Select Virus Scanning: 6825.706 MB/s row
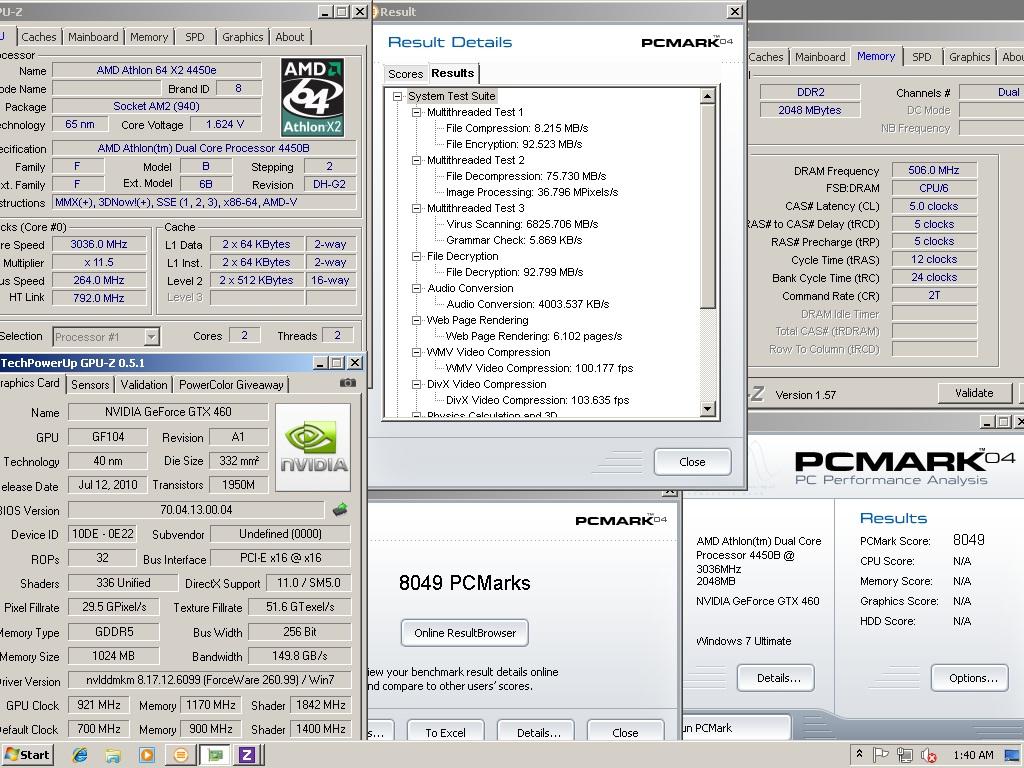 522,224
